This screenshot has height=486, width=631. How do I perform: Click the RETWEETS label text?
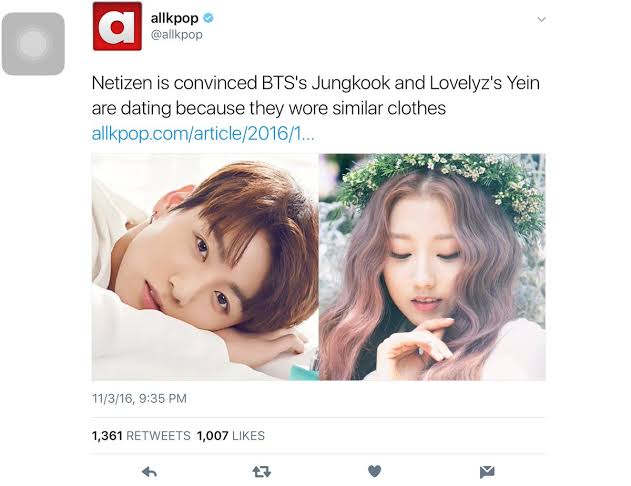coord(158,435)
